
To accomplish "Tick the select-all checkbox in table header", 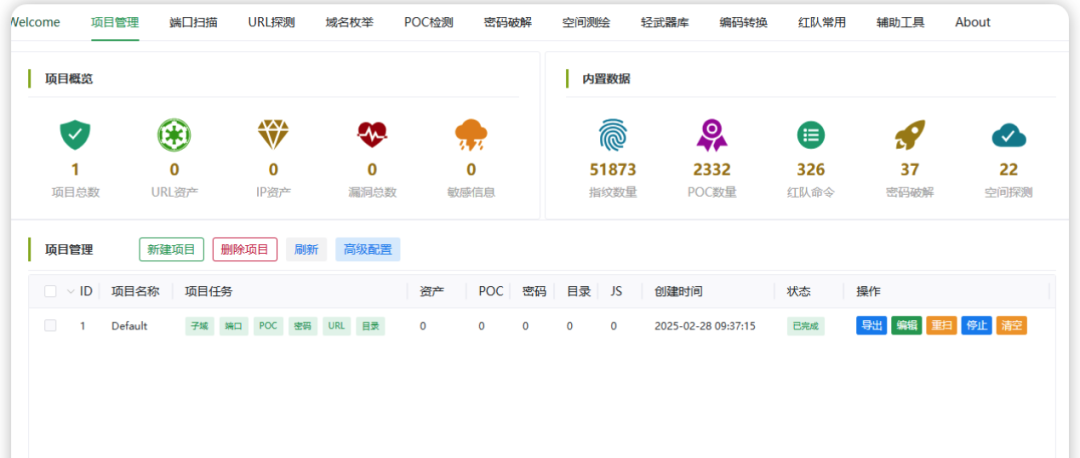I will click(50, 291).
